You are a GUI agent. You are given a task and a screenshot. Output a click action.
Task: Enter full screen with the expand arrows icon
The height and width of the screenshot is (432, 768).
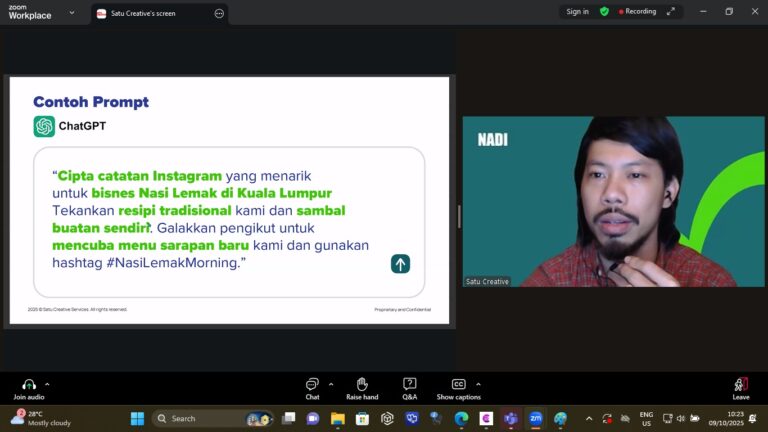click(671, 12)
